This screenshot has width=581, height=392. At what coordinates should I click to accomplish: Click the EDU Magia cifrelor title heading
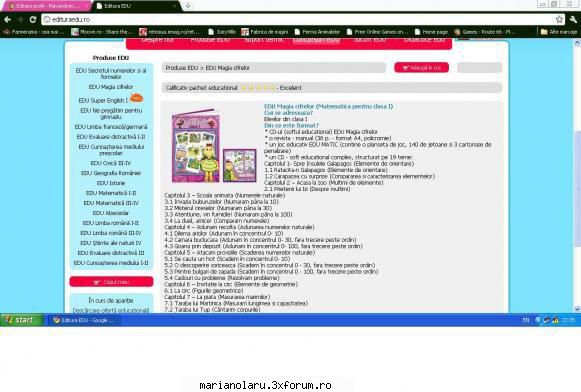coord(328,106)
